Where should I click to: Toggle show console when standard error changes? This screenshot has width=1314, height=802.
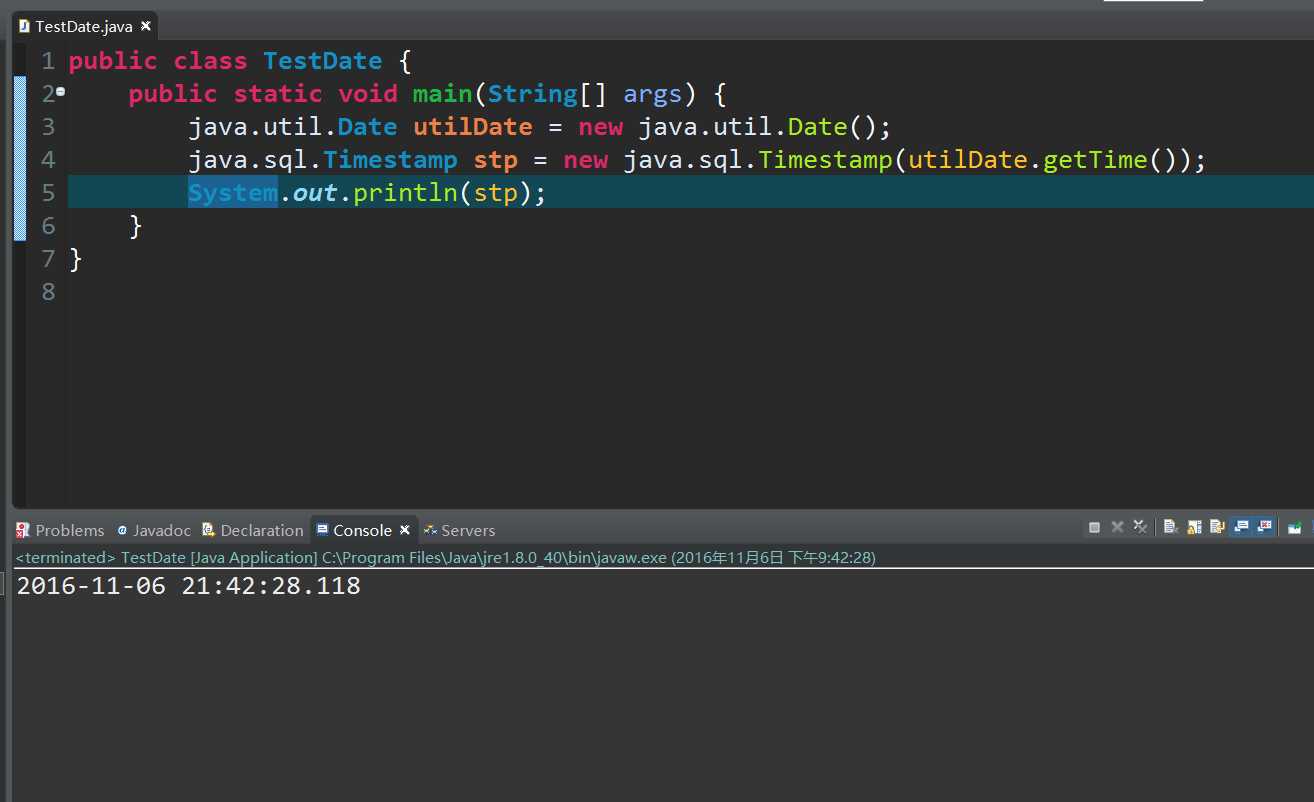click(1264, 527)
